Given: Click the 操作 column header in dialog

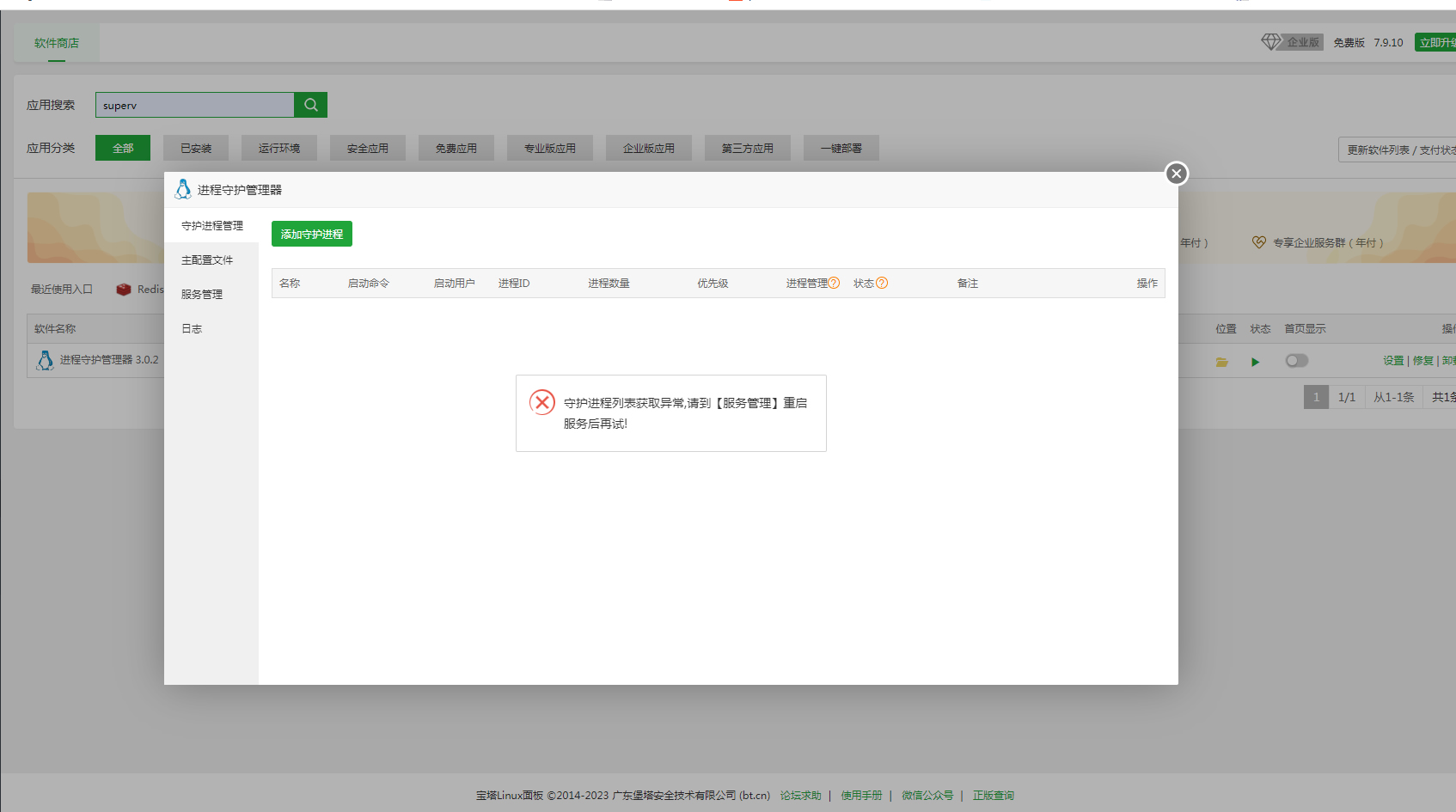Looking at the screenshot, I should point(1147,283).
